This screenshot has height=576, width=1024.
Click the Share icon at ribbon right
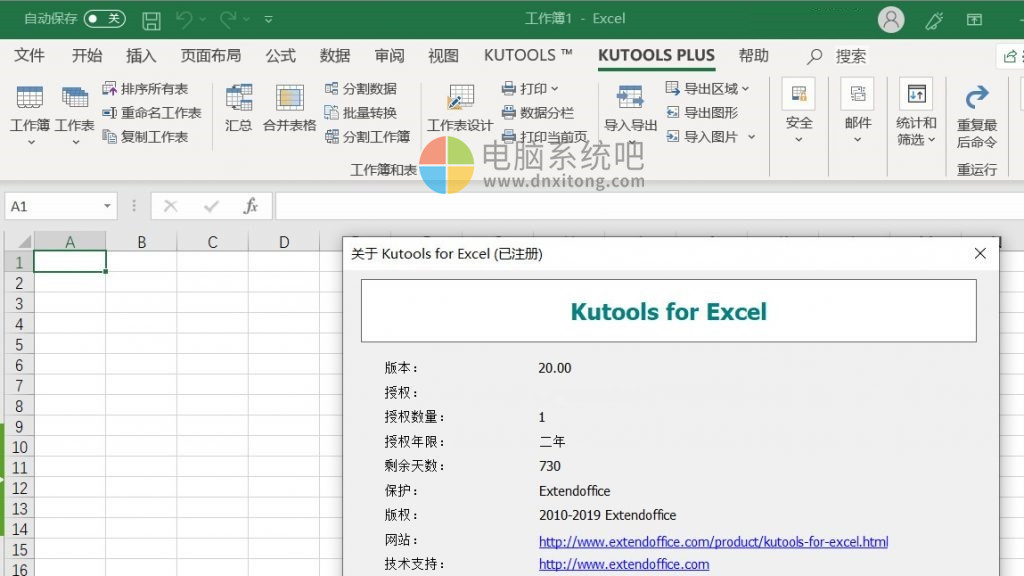(x=1010, y=57)
